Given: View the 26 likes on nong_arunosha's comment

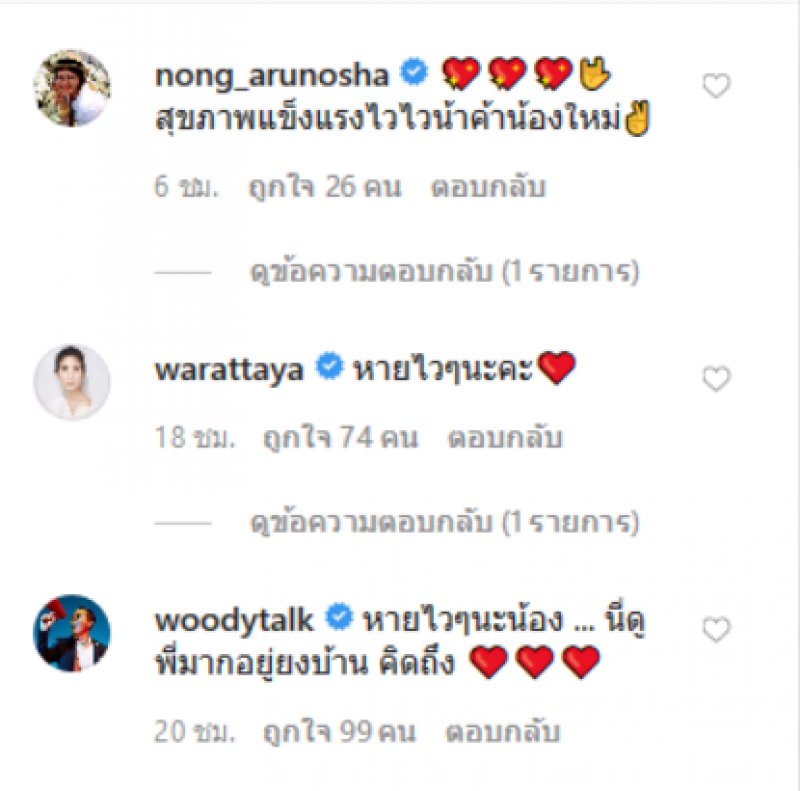Looking at the screenshot, I should [325, 187].
